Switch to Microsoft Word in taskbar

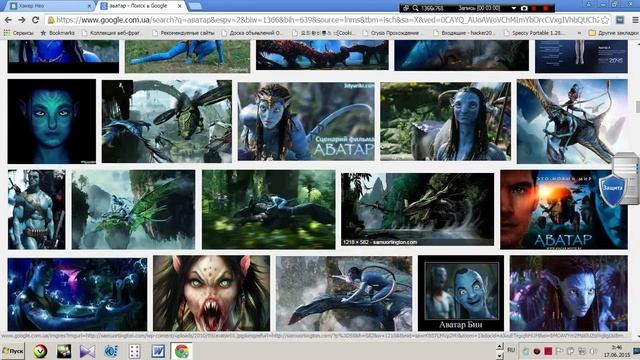tap(158, 351)
